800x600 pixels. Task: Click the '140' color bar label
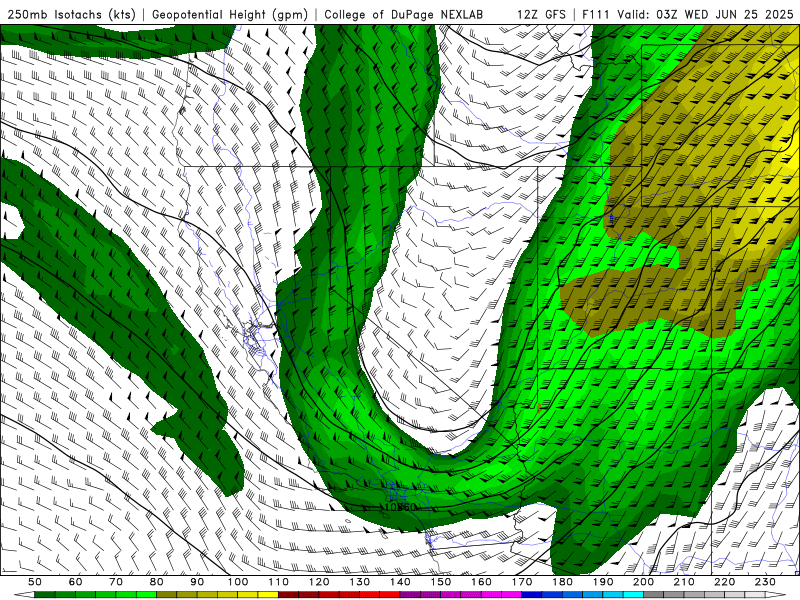pos(400,582)
